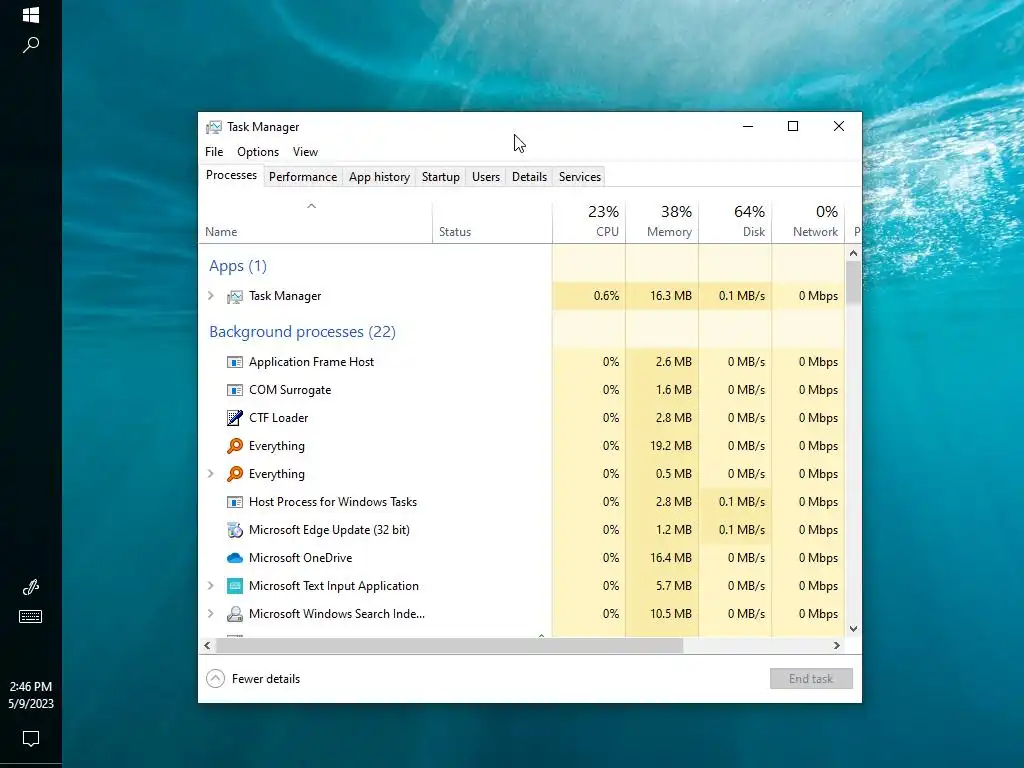Click the horizontal scroll right arrow

tap(837, 645)
